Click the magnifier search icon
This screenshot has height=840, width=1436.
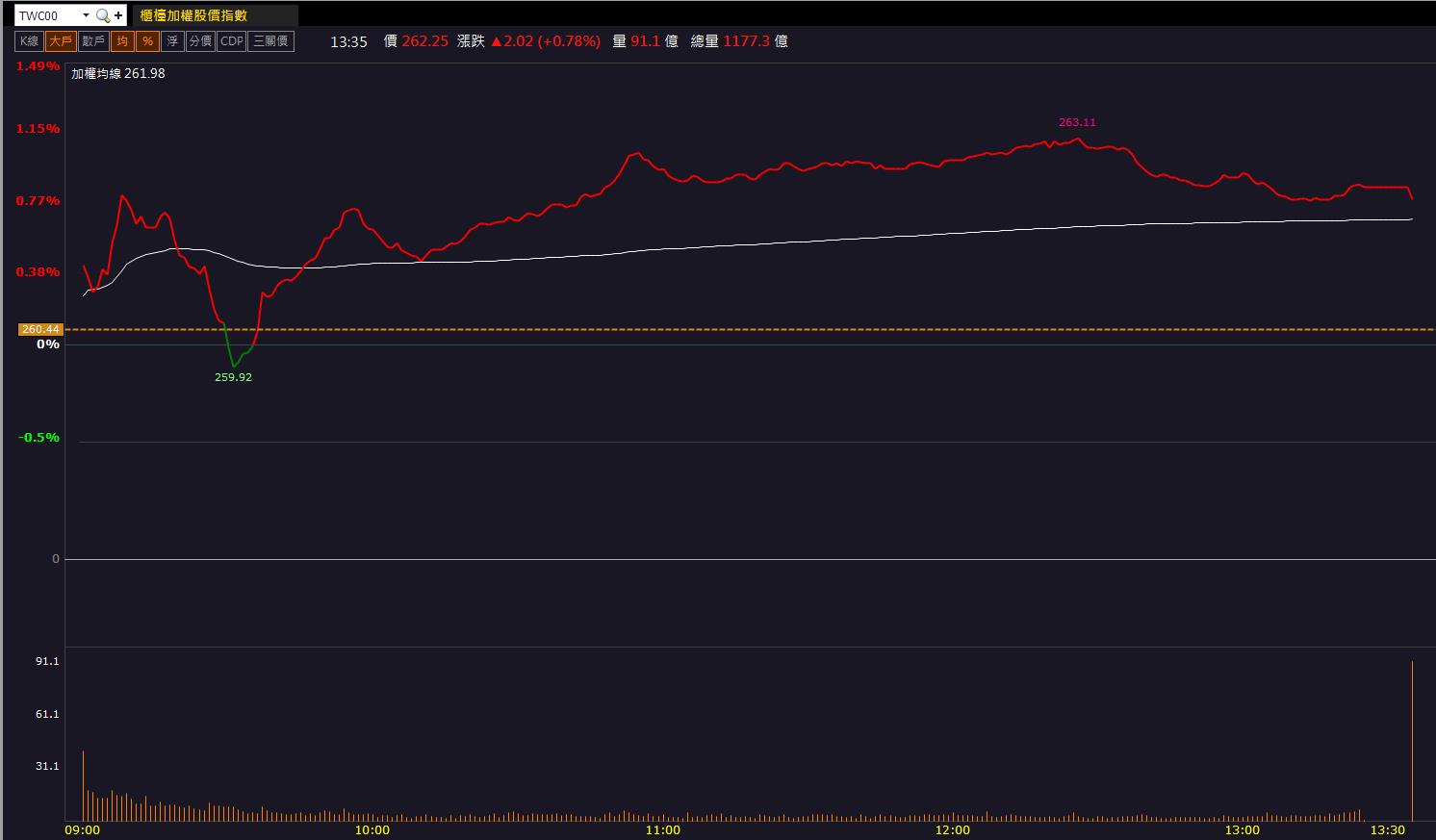click(102, 15)
